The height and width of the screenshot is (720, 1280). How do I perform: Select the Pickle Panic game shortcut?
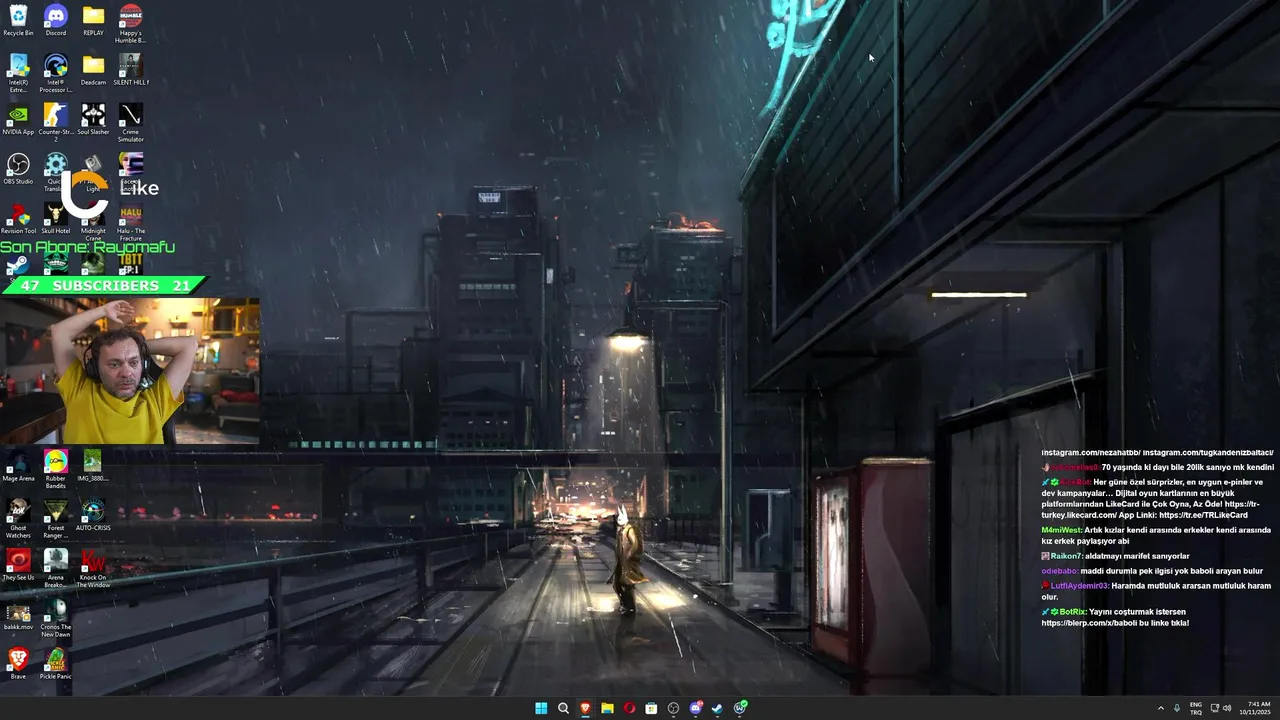click(56, 665)
